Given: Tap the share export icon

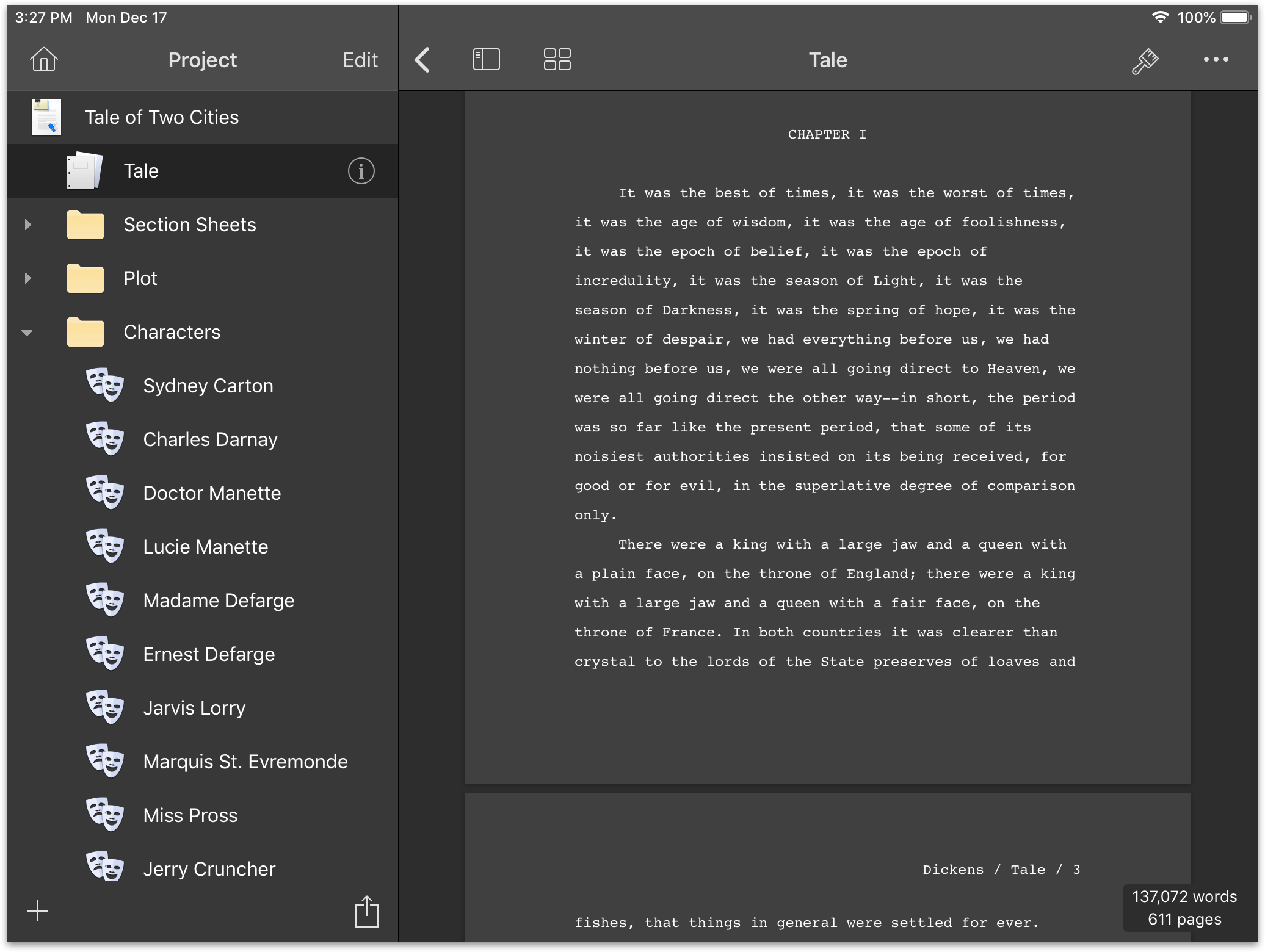Looking at the screenshot, I should tap(367, 912).
